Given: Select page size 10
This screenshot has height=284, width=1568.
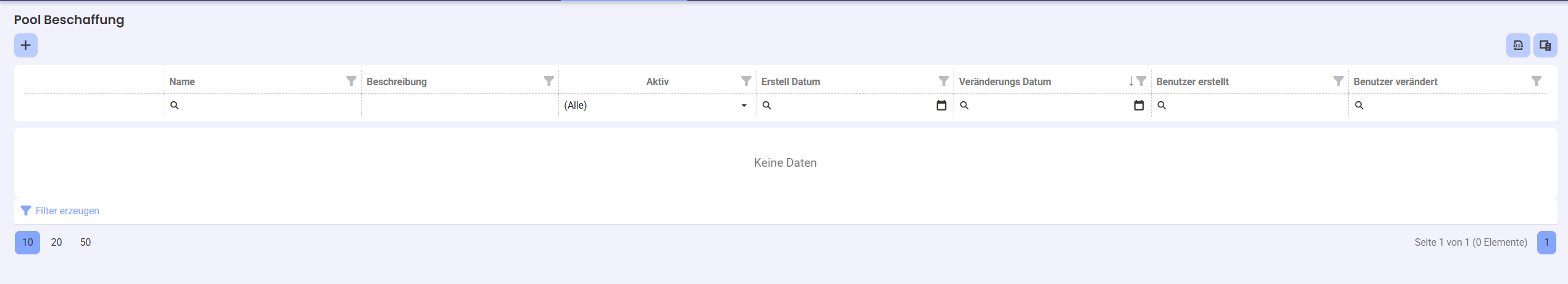Looking at the screenshot, I should 28,242.
